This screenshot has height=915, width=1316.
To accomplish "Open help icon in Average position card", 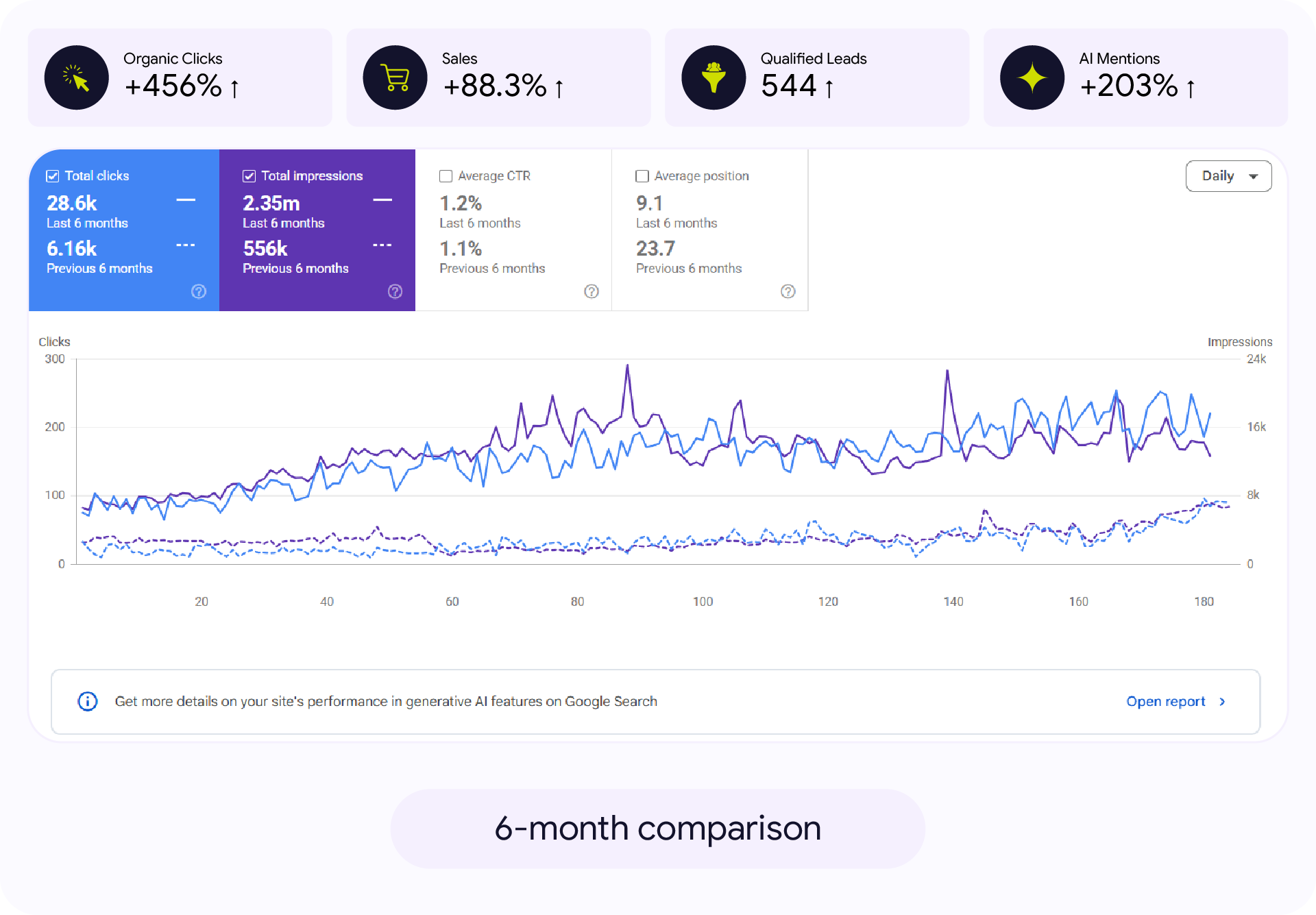I will tap(788, 291).
